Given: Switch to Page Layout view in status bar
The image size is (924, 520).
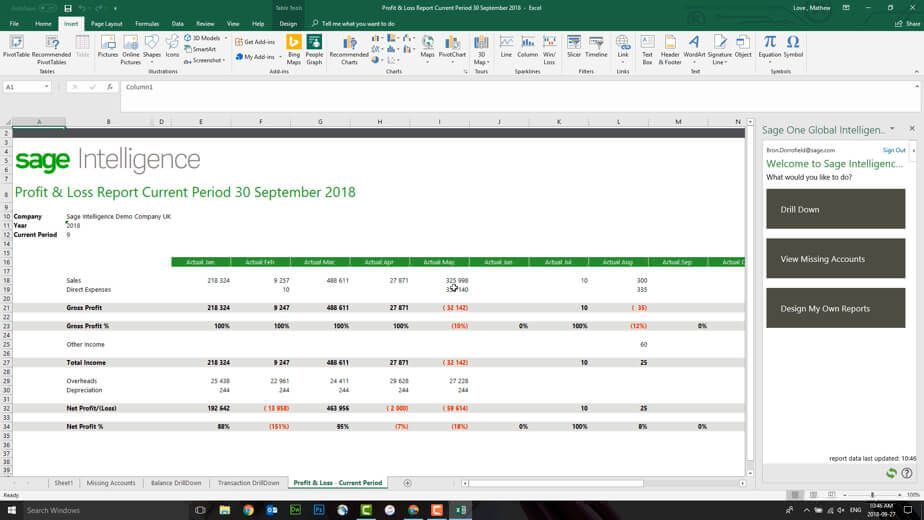Looking at the screenshot, I should (814, 495).
